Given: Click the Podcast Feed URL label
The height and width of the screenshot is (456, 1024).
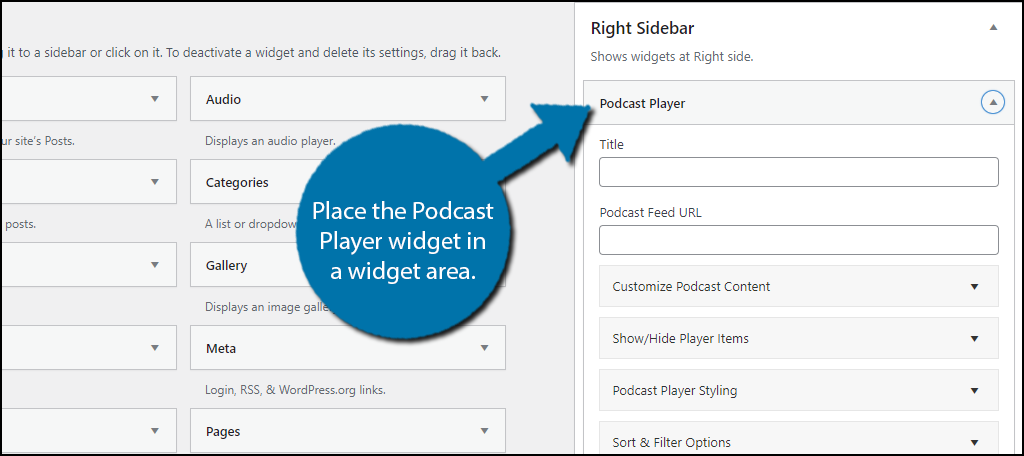Looking at the screenshot, I should click(x=650, y=212).
